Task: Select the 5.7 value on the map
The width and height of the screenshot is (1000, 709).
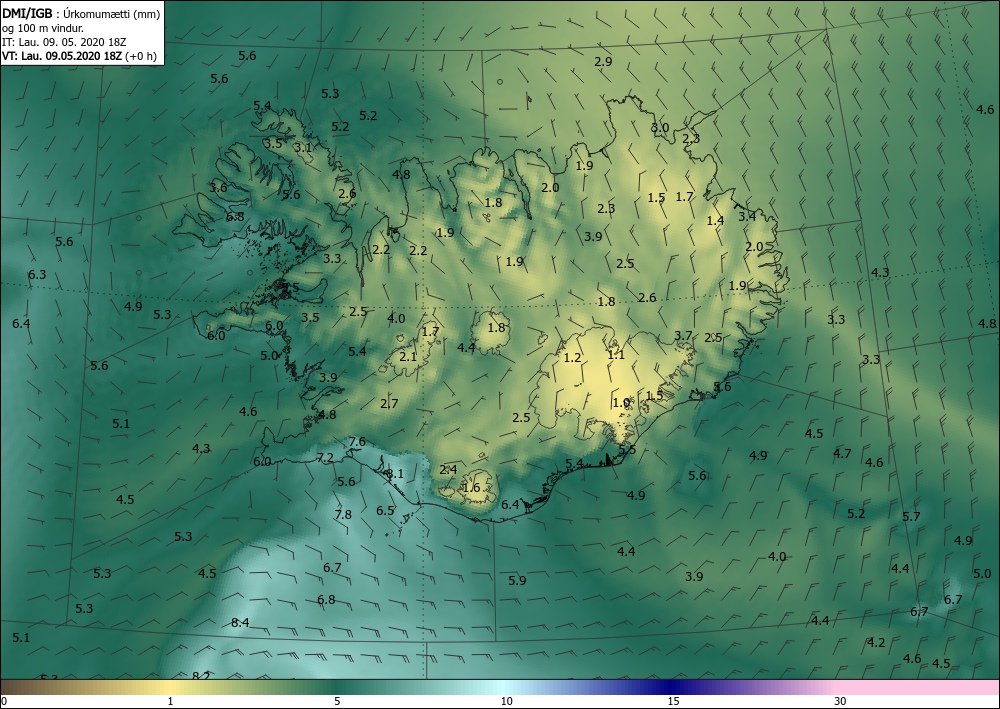Action: coord(911,516)
